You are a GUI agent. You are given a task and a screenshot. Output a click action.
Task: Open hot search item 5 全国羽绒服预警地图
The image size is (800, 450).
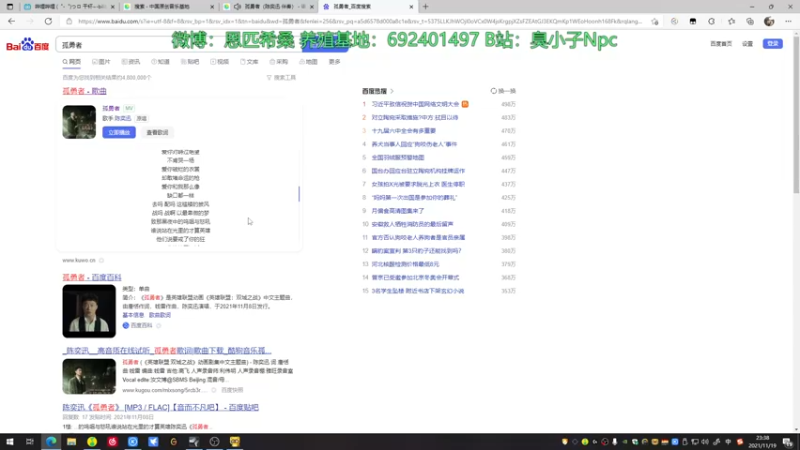pyautogui.click(x=398, y=158)
